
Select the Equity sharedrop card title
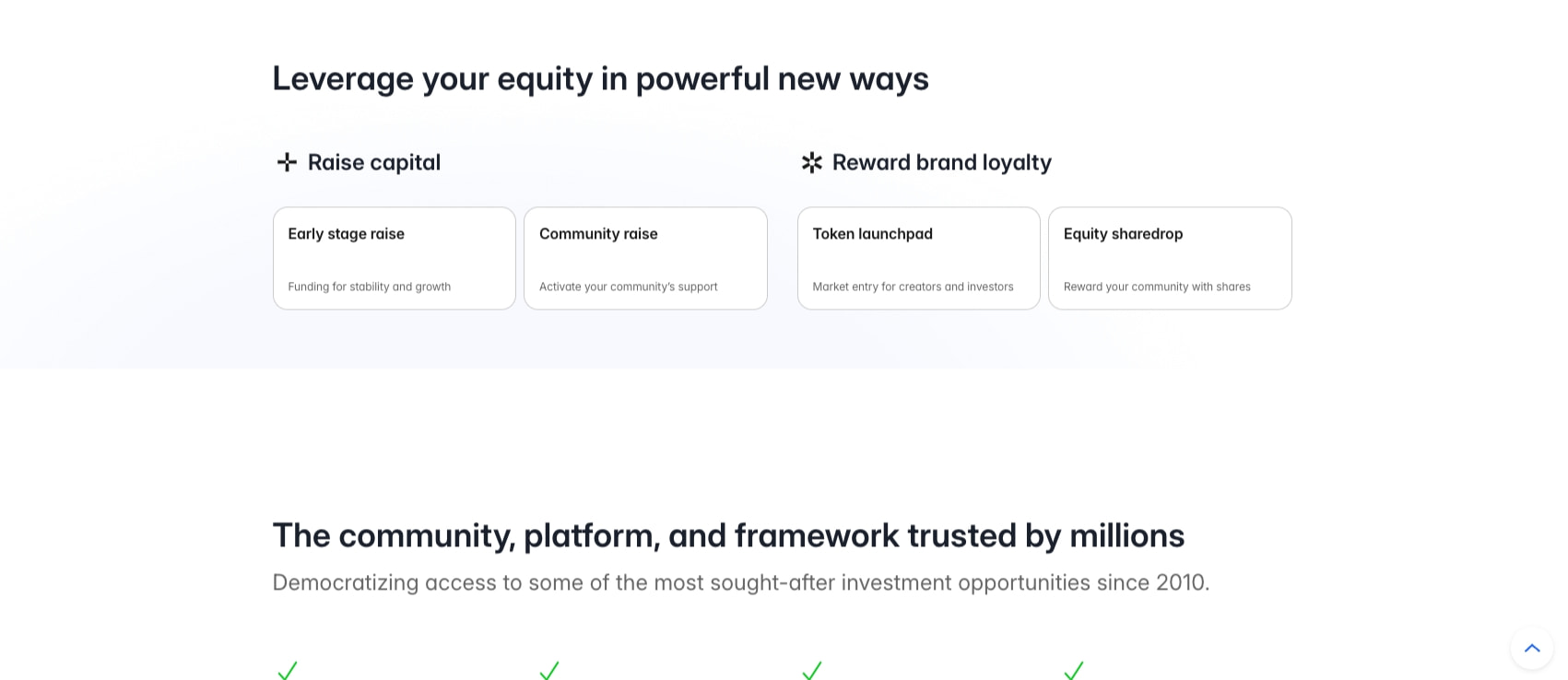(x=1123, y=234)
